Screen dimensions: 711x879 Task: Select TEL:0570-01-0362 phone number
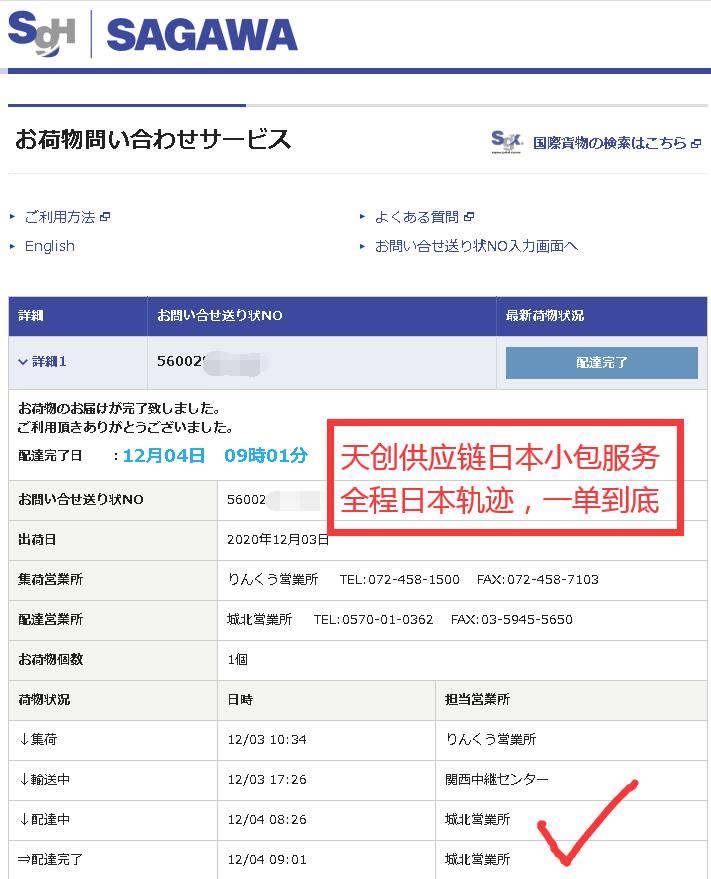(373, 619)
